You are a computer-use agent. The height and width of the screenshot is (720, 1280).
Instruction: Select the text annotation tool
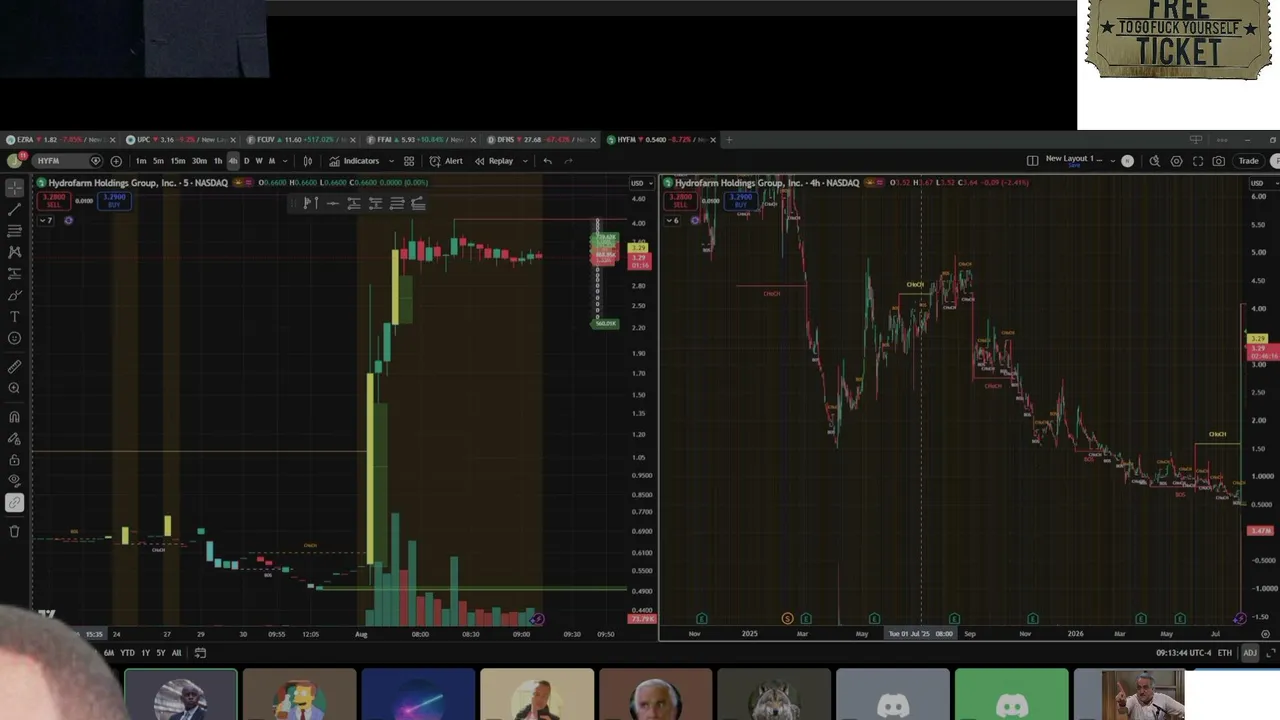[x=14, y=317]
